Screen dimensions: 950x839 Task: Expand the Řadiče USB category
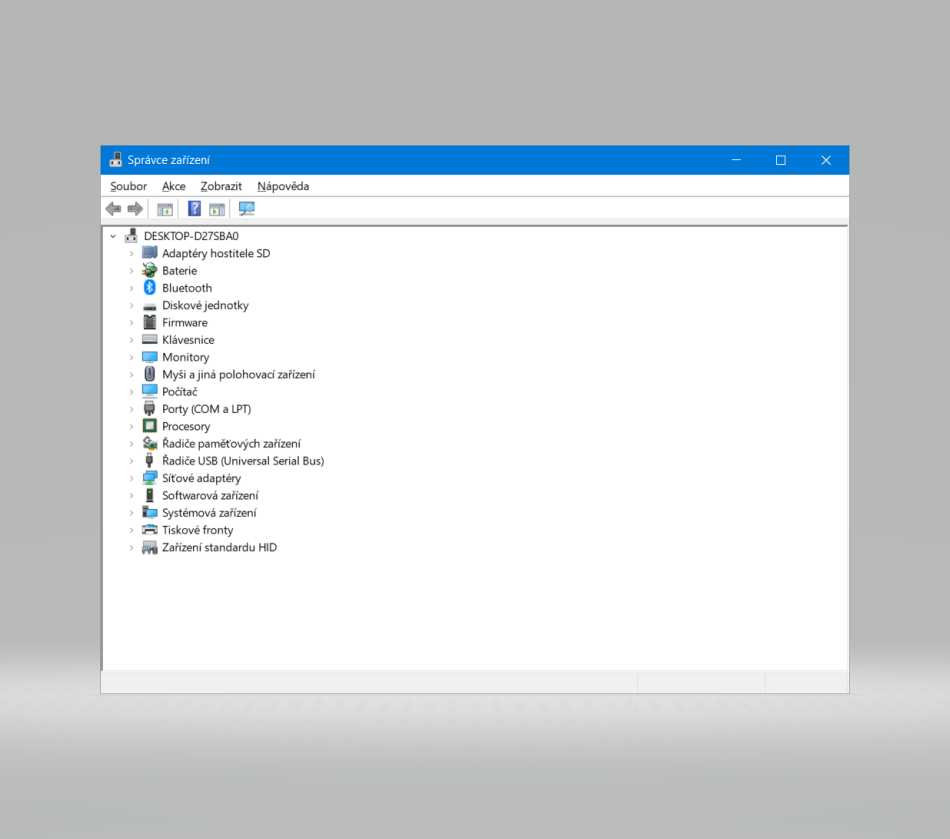pyautogui.click(x=131, y=461)
